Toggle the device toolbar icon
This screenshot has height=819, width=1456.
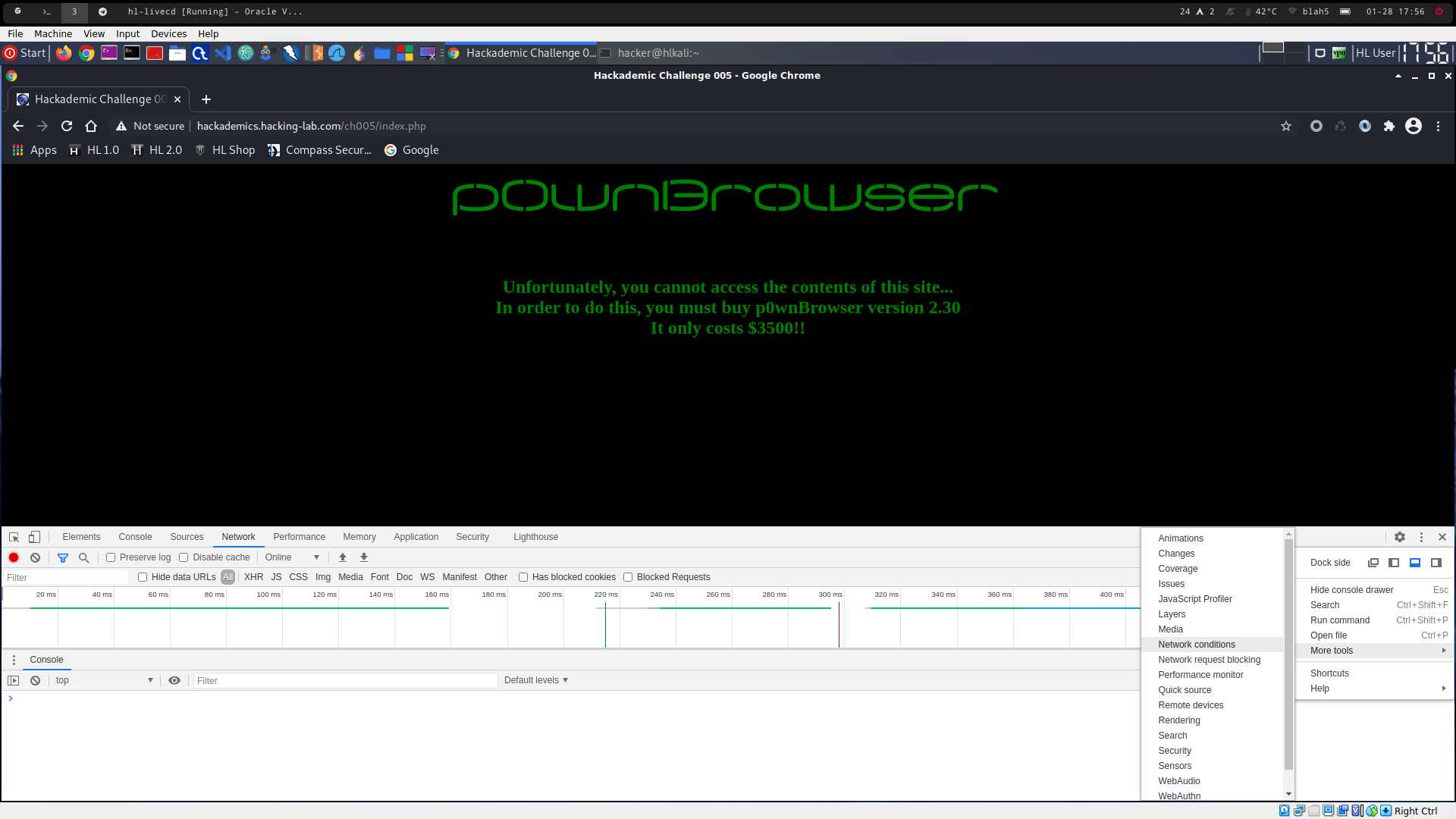(34, 537)
